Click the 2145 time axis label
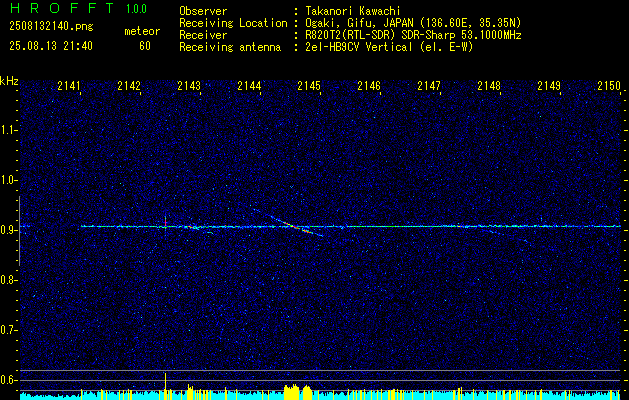 pyautogui.click(x=309, y=85)
